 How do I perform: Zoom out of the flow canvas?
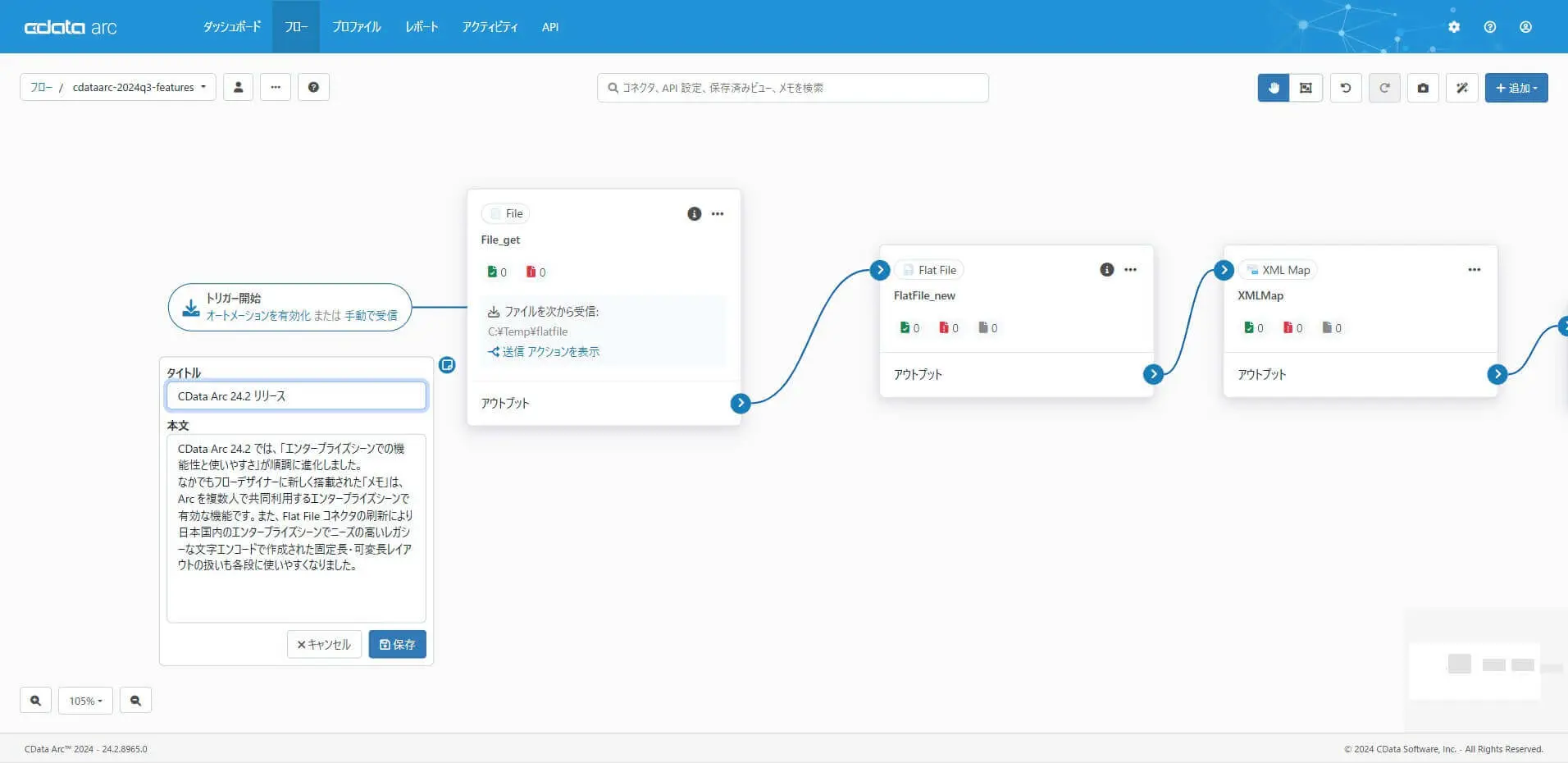point(135,701)
